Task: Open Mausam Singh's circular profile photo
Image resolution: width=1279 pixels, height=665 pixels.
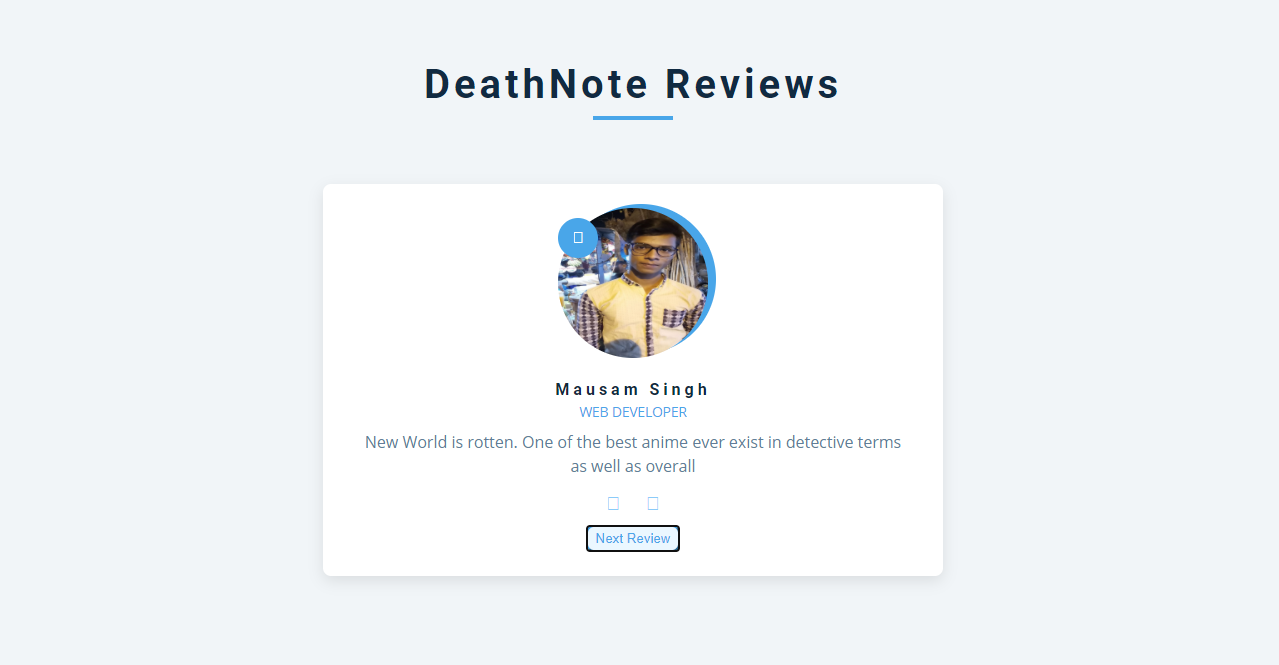Action: coord(633,283)
